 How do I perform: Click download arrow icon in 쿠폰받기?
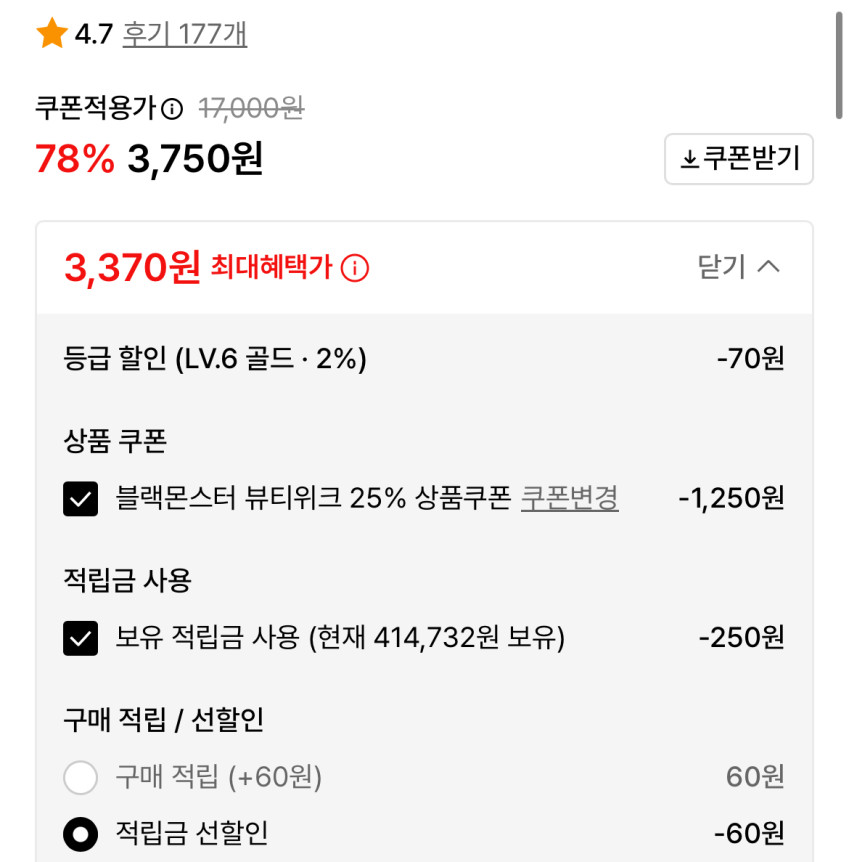689,160
